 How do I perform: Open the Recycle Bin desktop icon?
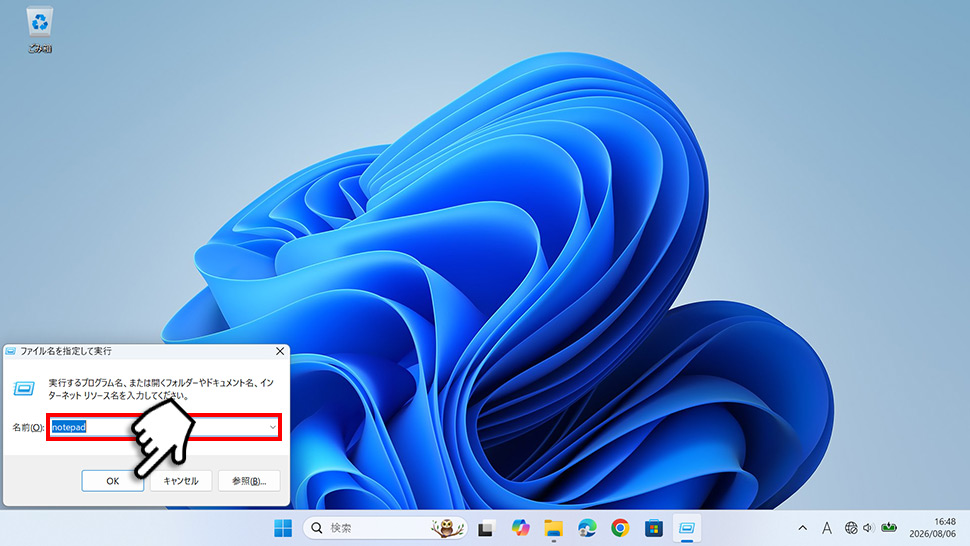tap(40, 30)
